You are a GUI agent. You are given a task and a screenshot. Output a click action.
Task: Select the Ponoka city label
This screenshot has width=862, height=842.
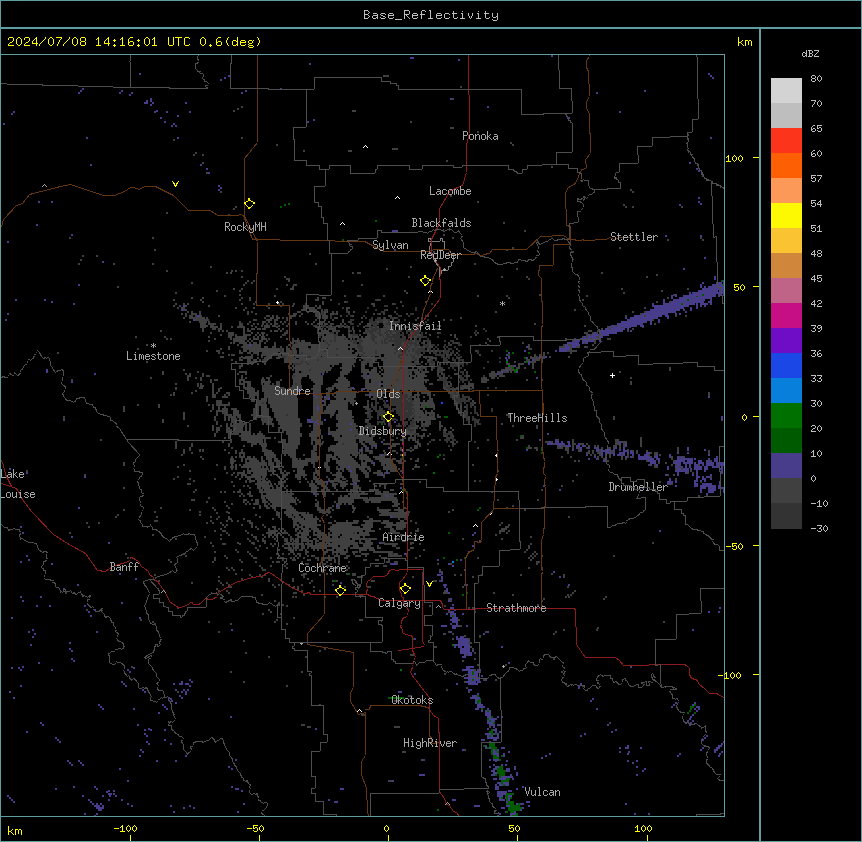[x=480, y=136]
